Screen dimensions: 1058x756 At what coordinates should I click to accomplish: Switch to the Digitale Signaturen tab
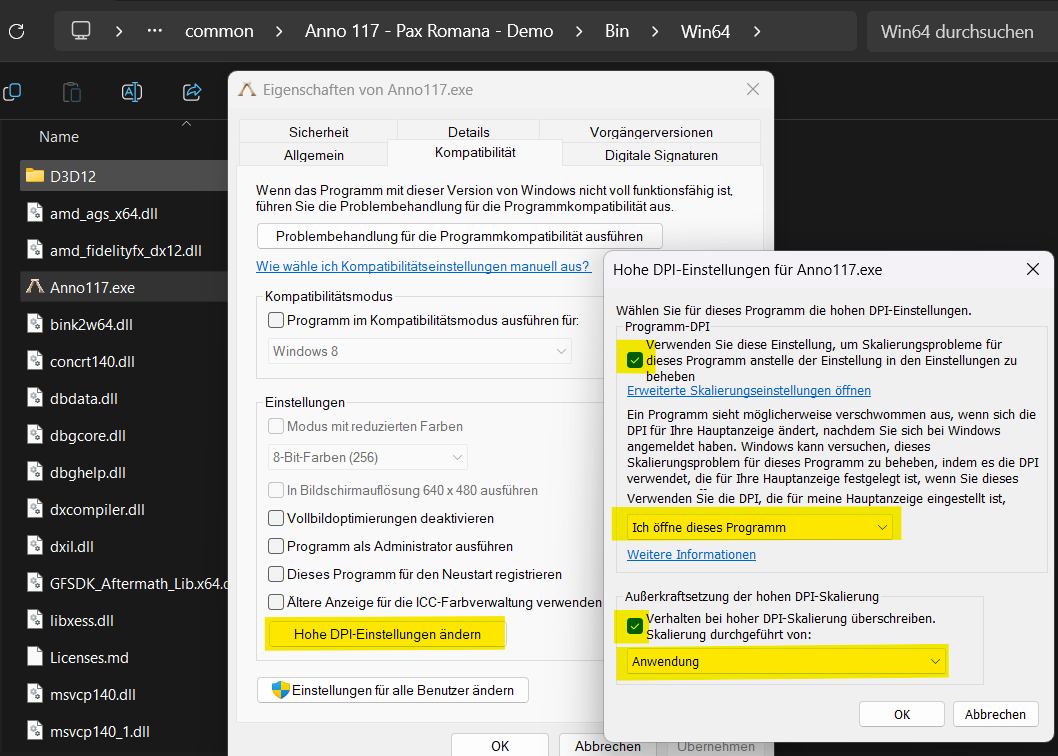tap(661, 155)
